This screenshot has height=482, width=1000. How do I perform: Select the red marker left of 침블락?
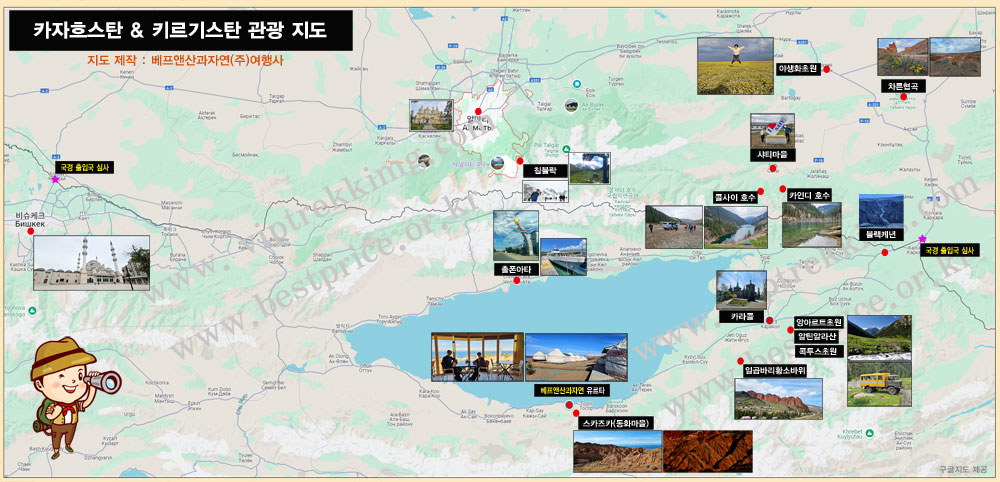[x=520, y=161]
